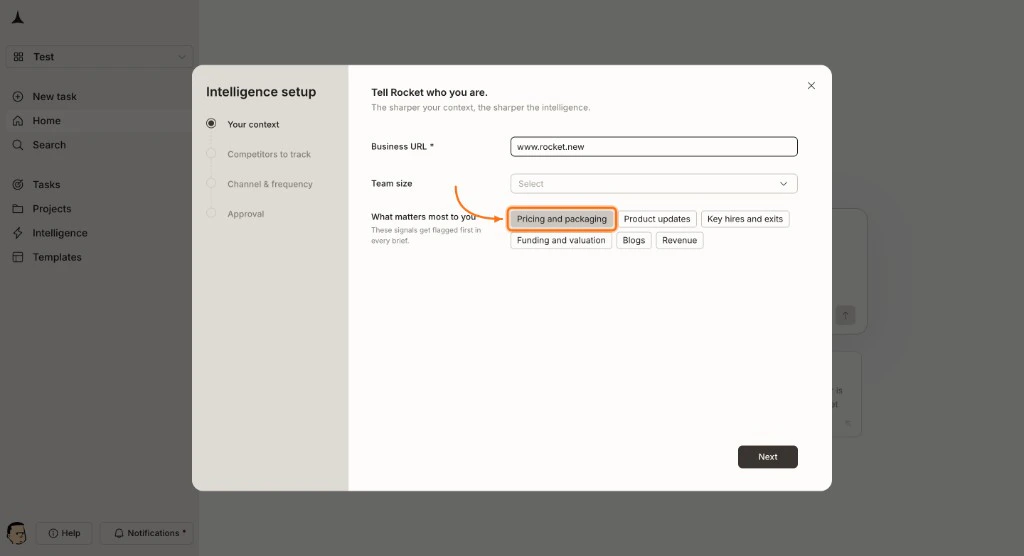Viewport: 1024px width, 556px height.
Task: Click the Help info circle icon
Action: [54, 534]
